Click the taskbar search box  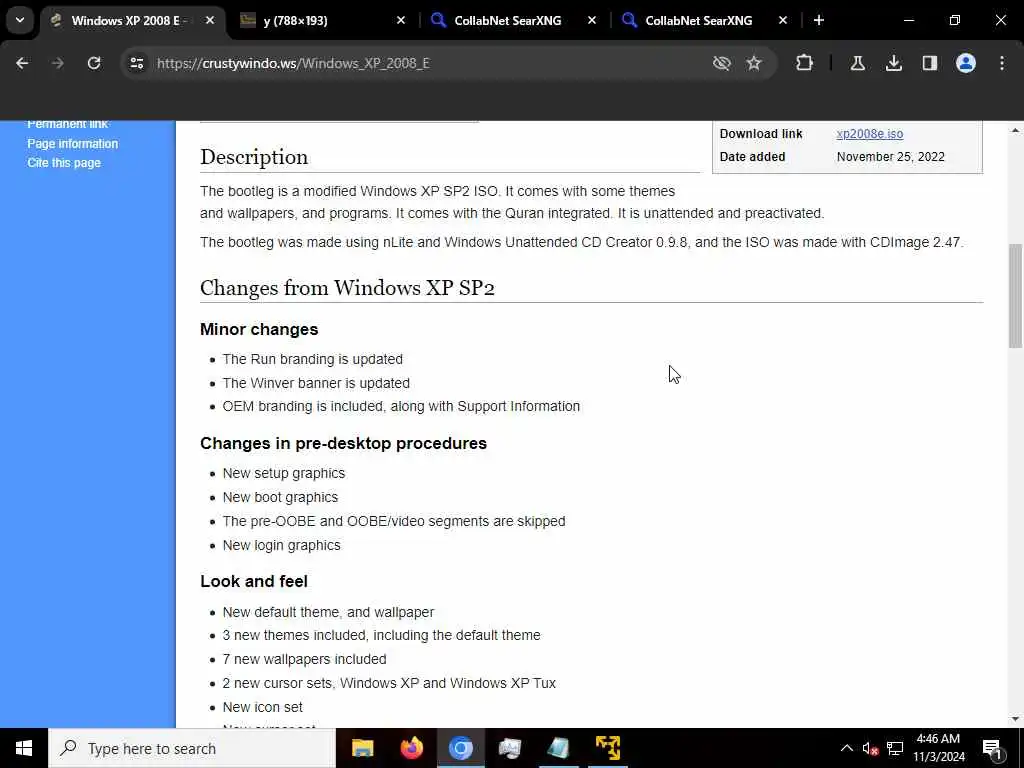point(192,748)
